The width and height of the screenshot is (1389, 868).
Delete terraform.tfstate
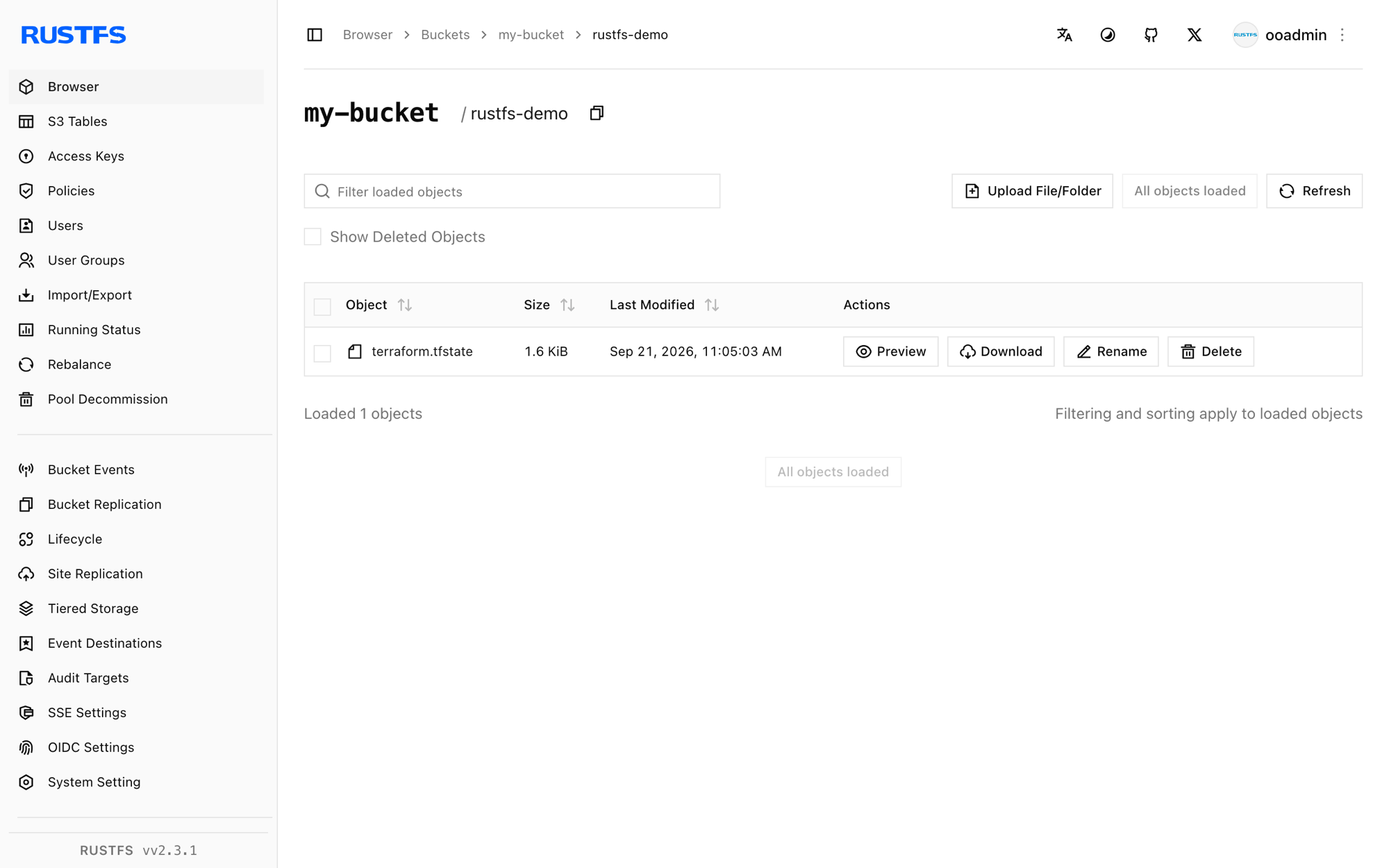coord(1211,351)
